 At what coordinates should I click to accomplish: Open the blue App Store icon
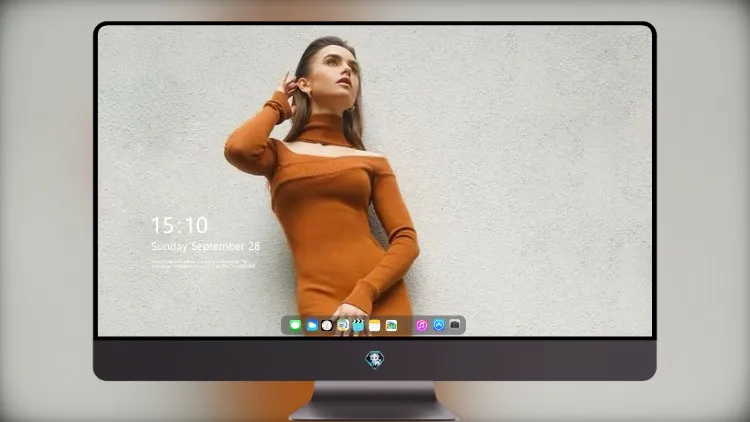[x=439, y=325]
